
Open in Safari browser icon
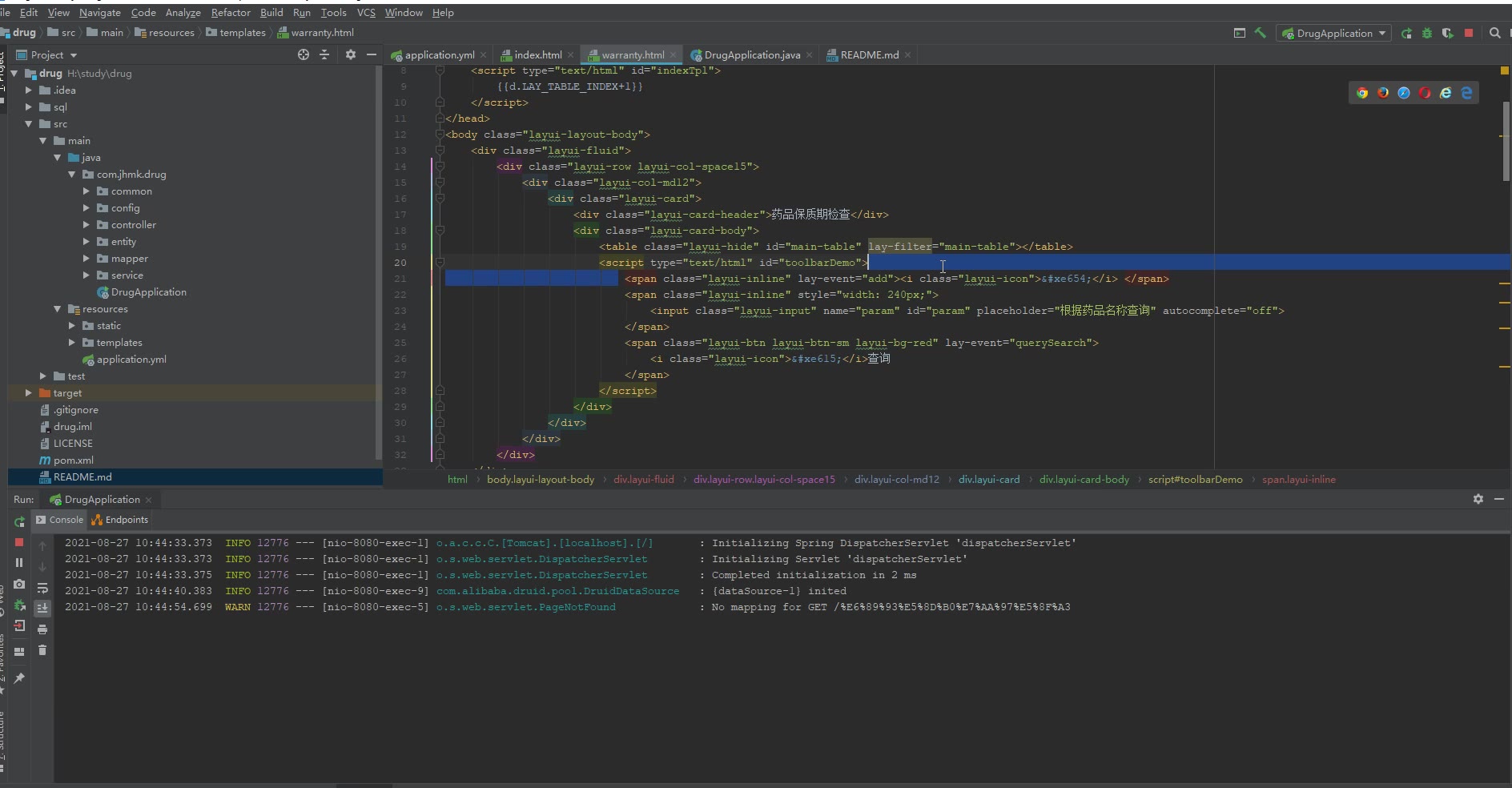[x=1404, y=93]
